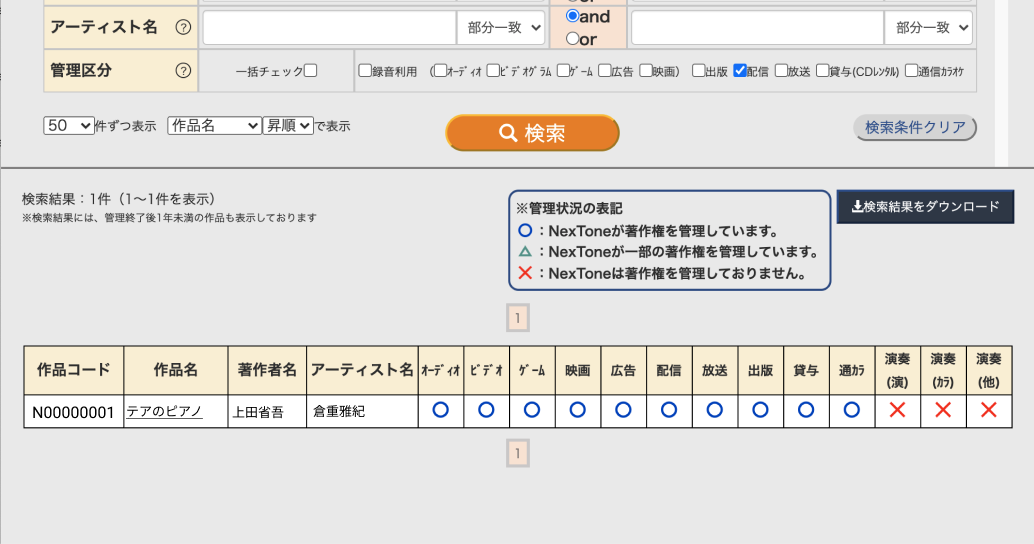Click the help icon beside アーティスト名

pos(183,28)
